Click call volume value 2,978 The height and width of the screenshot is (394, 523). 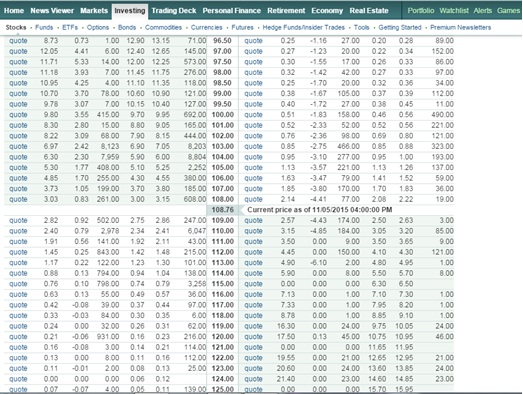pyautogui.click(x=109, y=231)
